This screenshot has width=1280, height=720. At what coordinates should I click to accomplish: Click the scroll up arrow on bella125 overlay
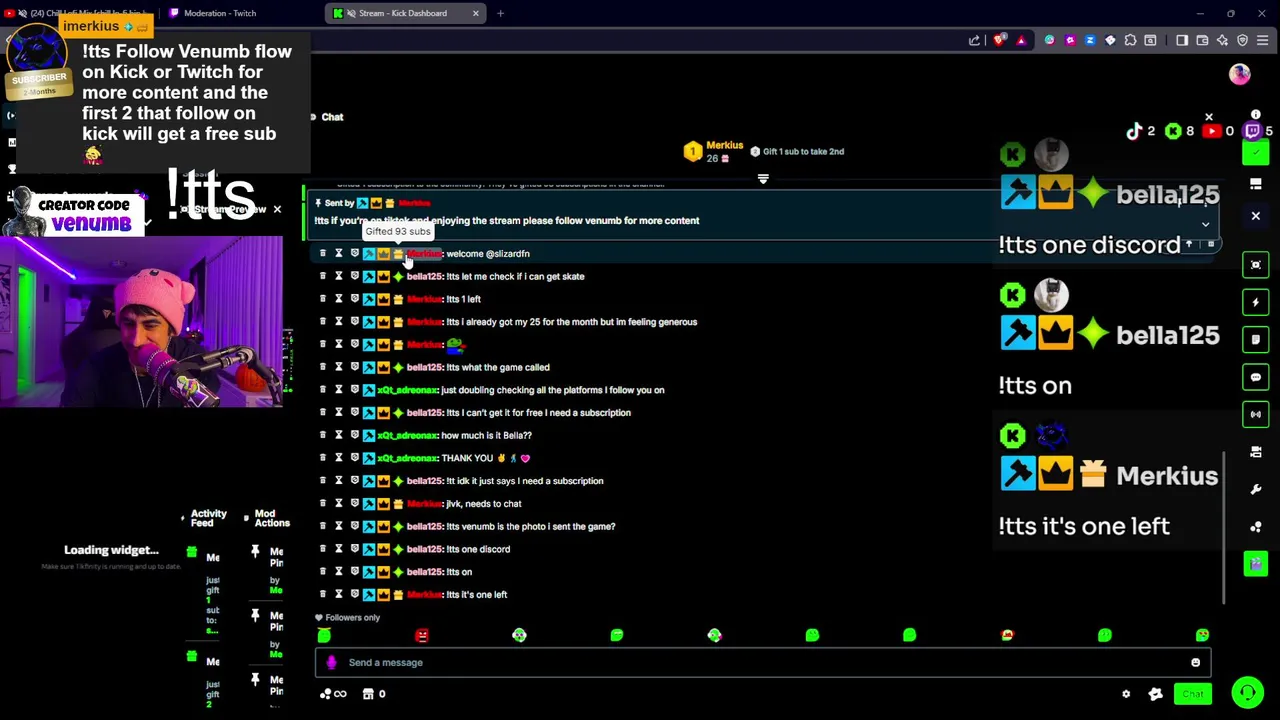[x=1189, y=244]
